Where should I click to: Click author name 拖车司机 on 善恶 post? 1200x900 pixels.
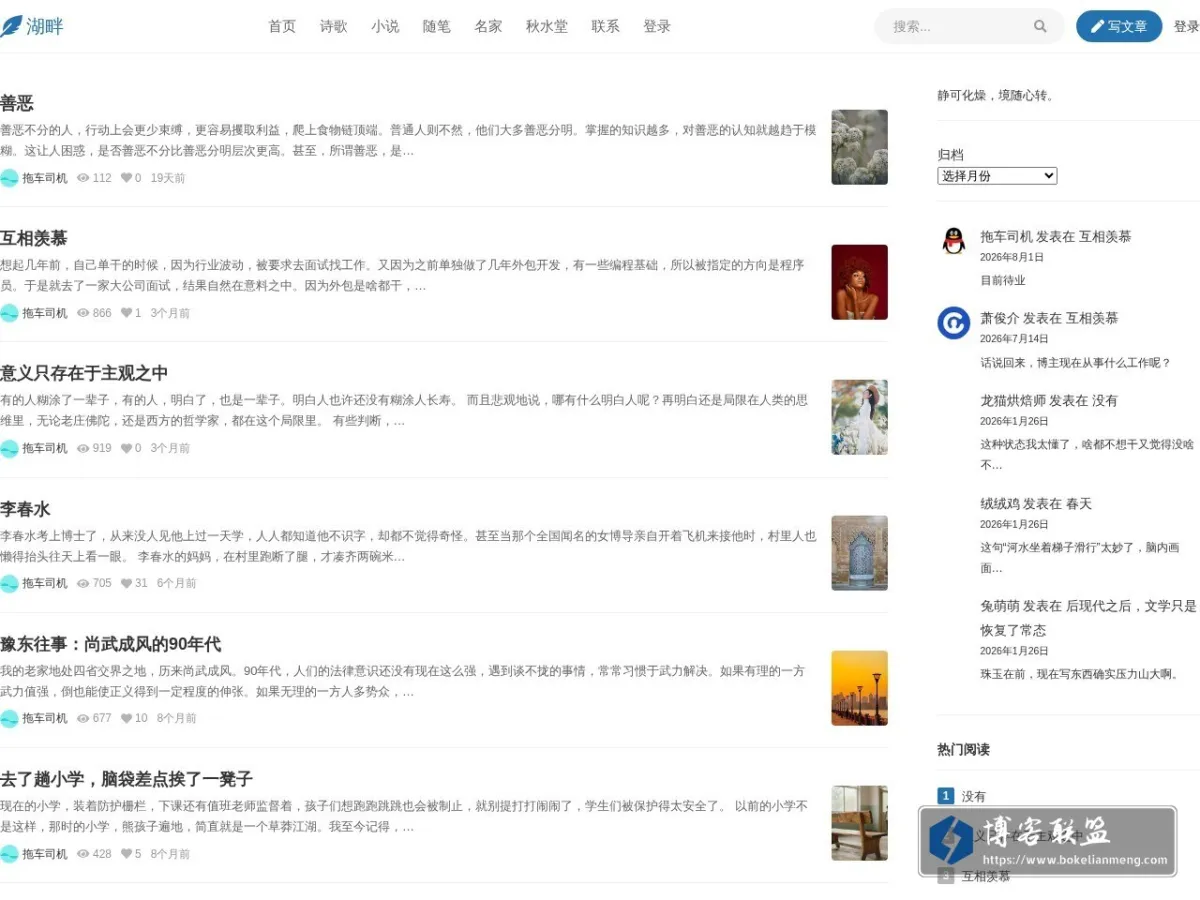tap(45, 178)
